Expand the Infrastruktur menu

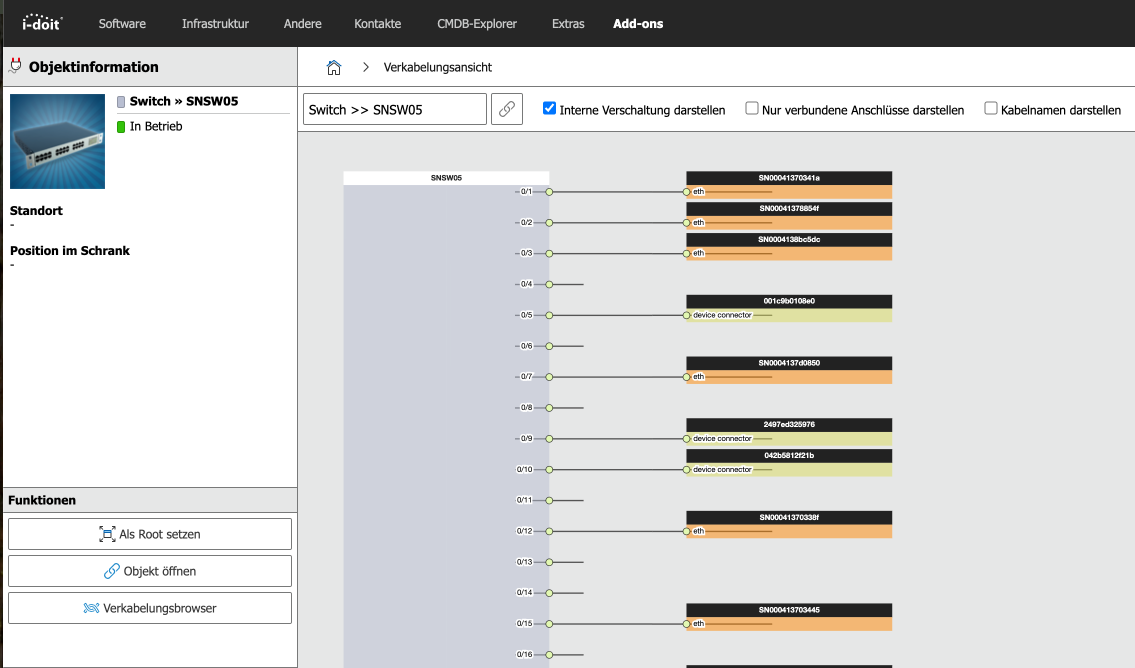215,23
